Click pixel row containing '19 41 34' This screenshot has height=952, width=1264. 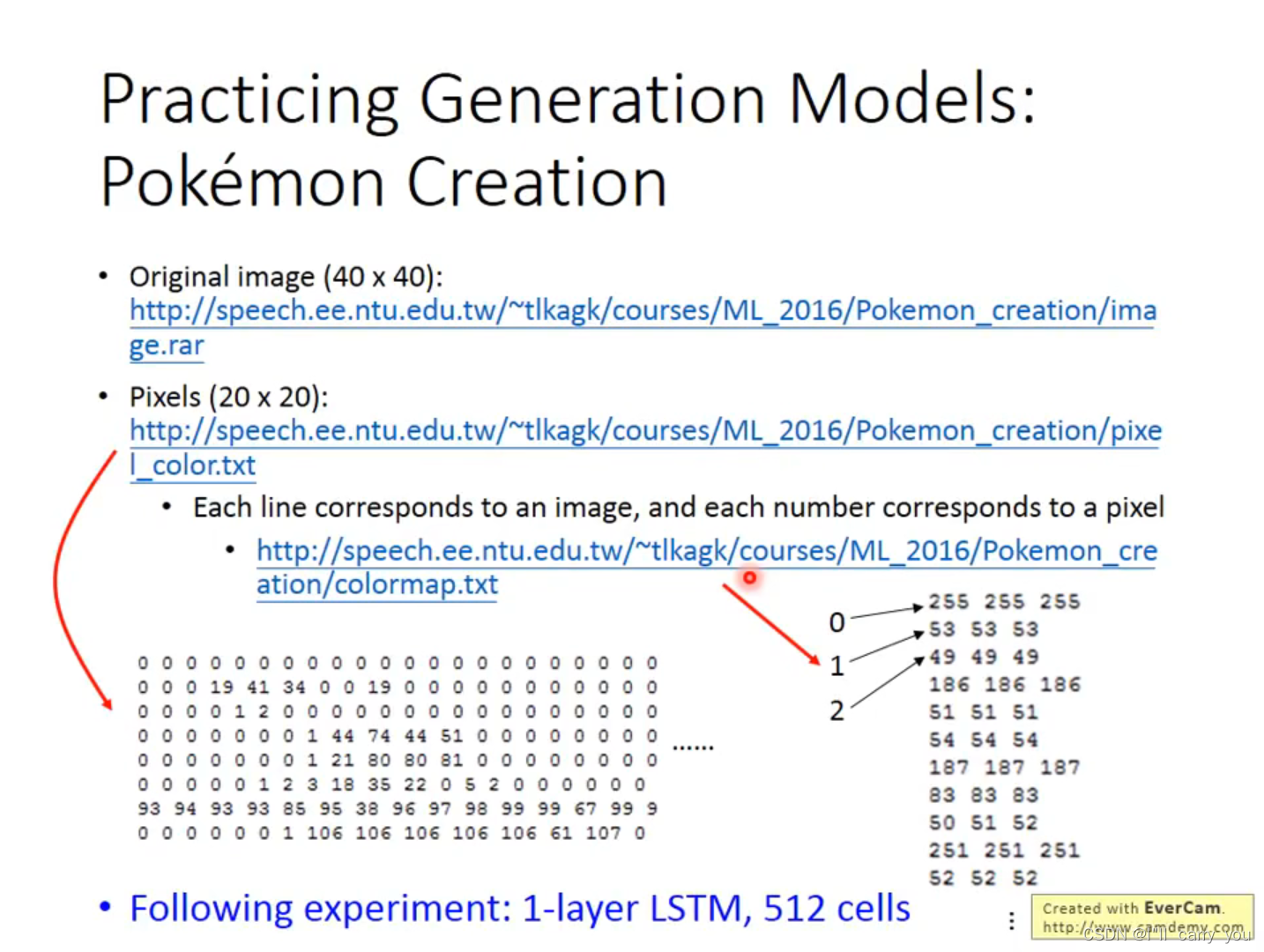point(398,688)
